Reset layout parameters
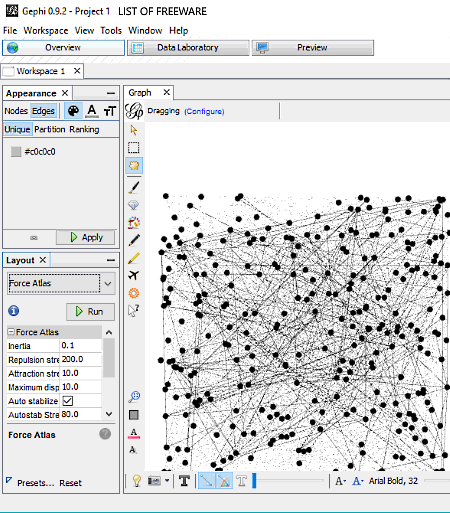 pos(70,483)
